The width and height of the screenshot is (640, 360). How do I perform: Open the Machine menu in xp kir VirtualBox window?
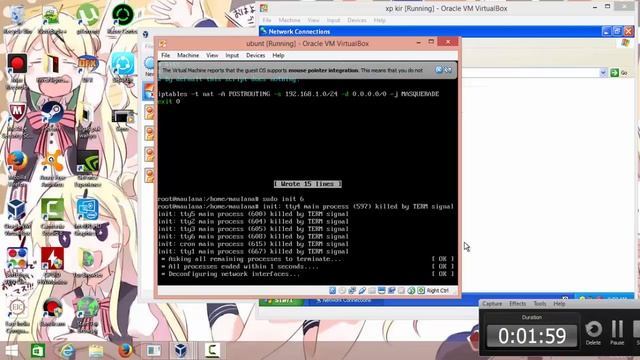coord(289,20)
